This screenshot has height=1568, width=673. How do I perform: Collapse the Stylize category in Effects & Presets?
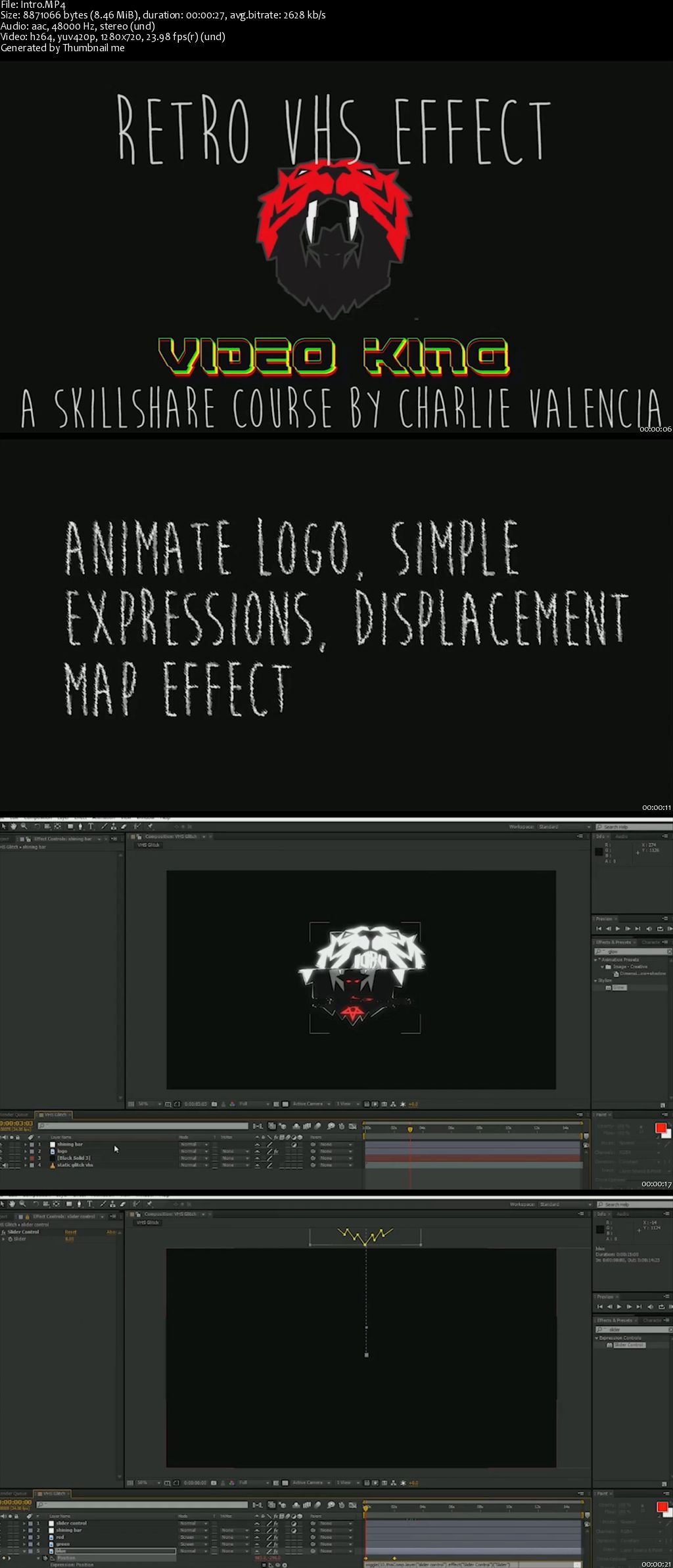click(595, 981)
